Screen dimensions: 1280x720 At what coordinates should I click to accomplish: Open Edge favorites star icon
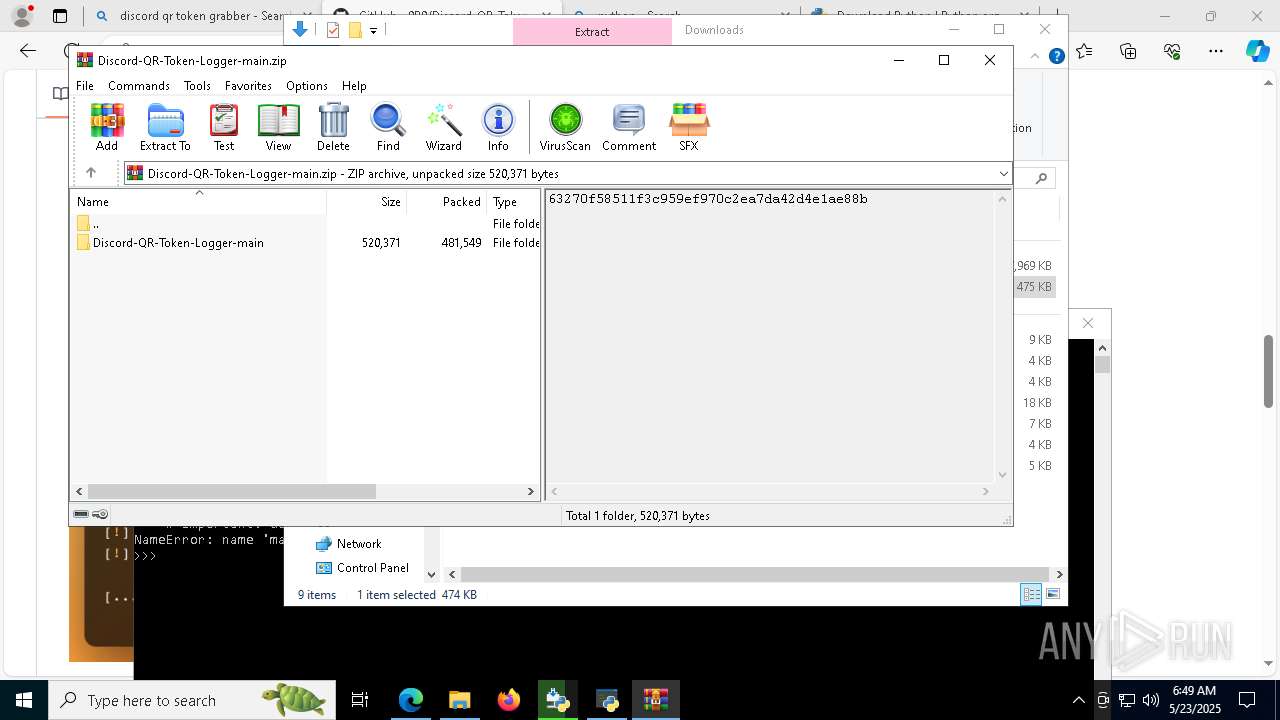click(1086, 51)
